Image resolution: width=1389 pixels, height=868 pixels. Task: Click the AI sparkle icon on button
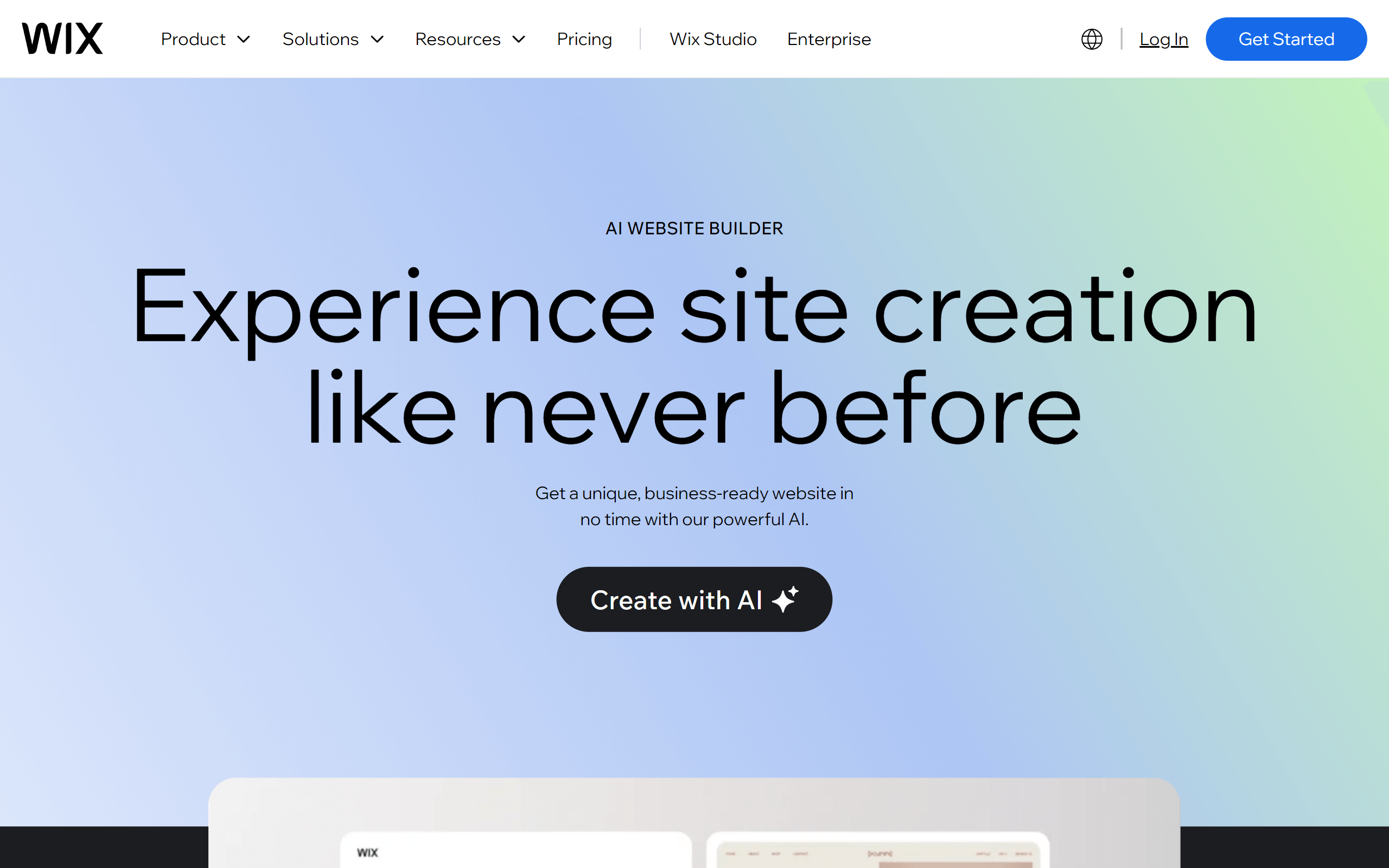pyautogui.click(x=785, y=599)
